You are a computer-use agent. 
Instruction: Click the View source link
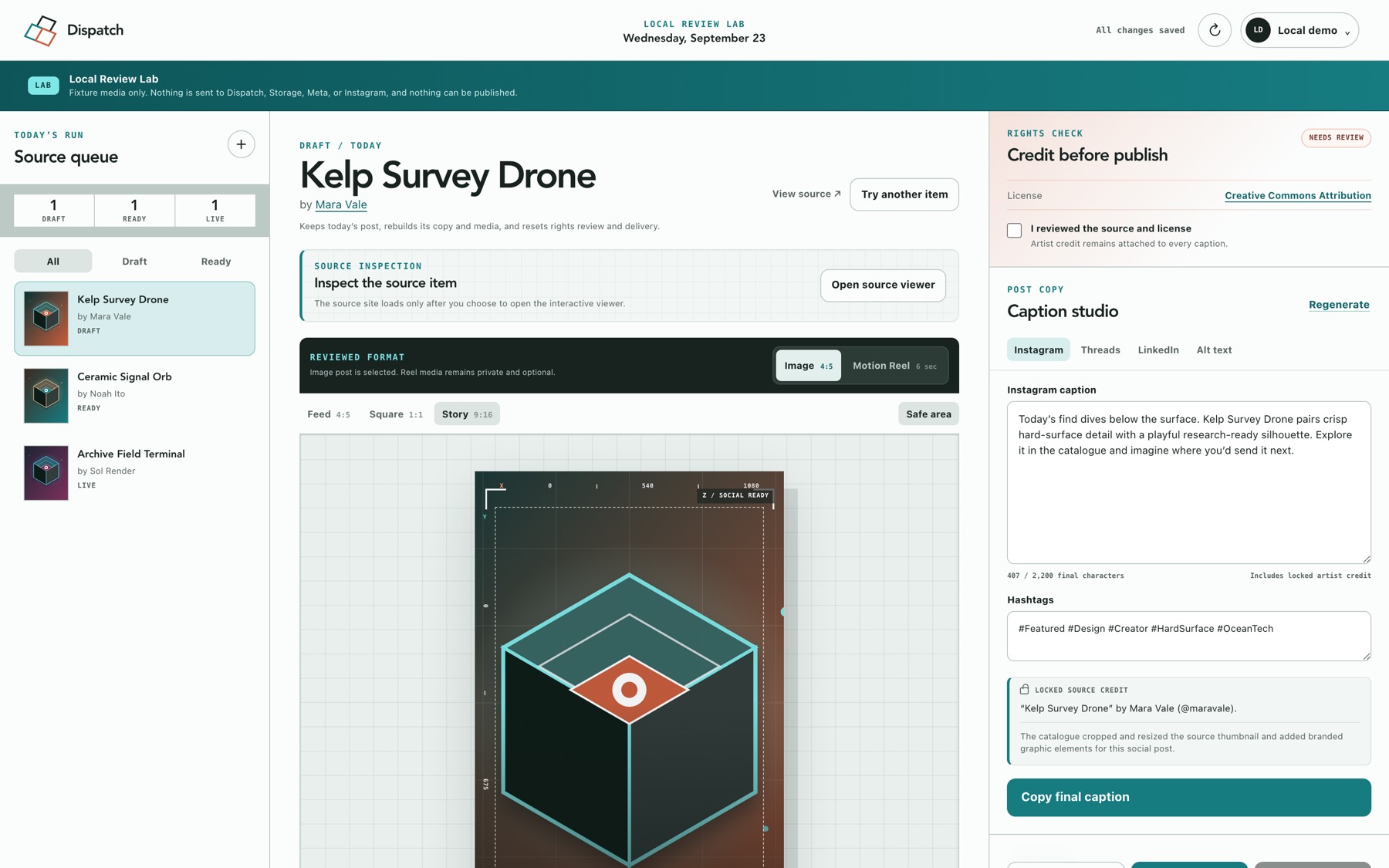pos(806,194)
